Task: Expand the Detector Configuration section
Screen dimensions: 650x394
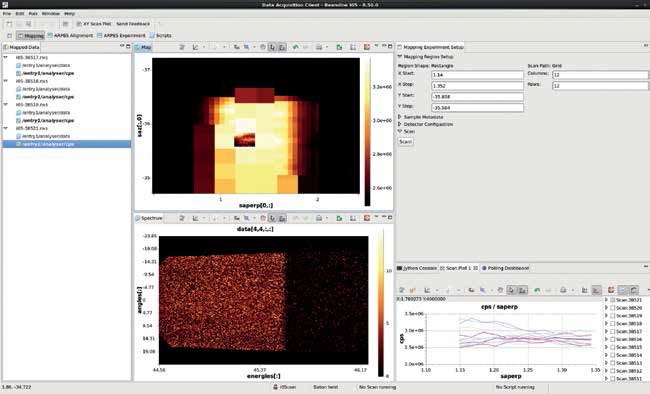Action: pos(400,124)
